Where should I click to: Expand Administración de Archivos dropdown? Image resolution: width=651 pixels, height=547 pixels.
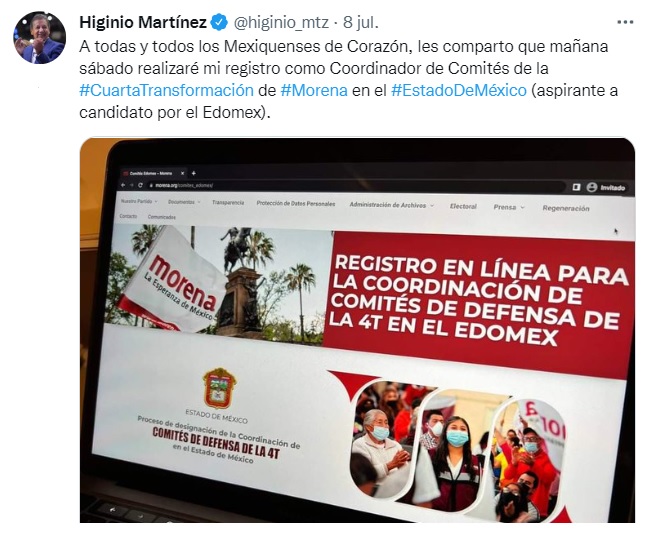coord(392,205)
